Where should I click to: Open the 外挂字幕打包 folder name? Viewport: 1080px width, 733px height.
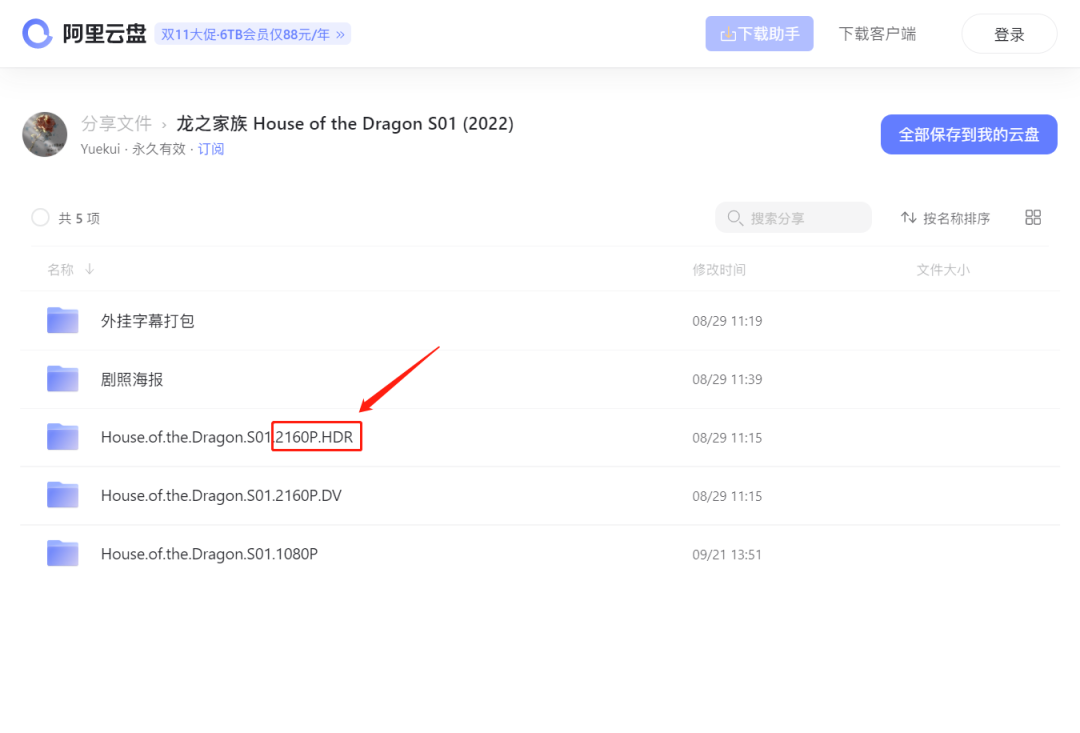click(x=147, y=321)
